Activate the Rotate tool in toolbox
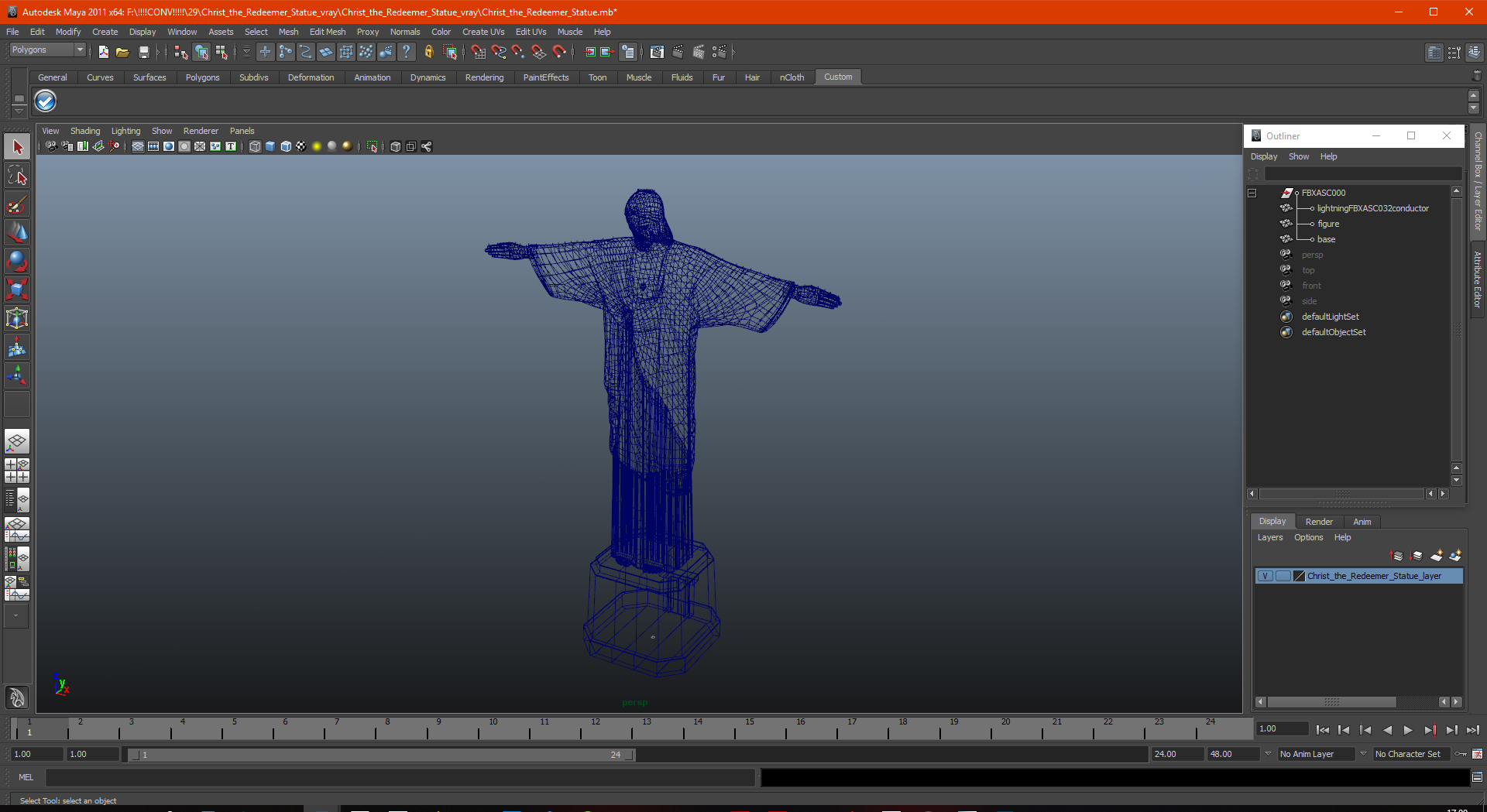 pos(17,262)
